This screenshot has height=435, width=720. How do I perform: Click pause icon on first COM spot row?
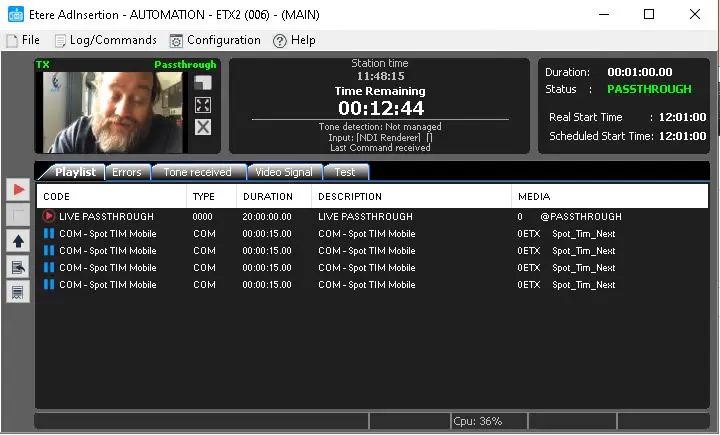point(48,234)
